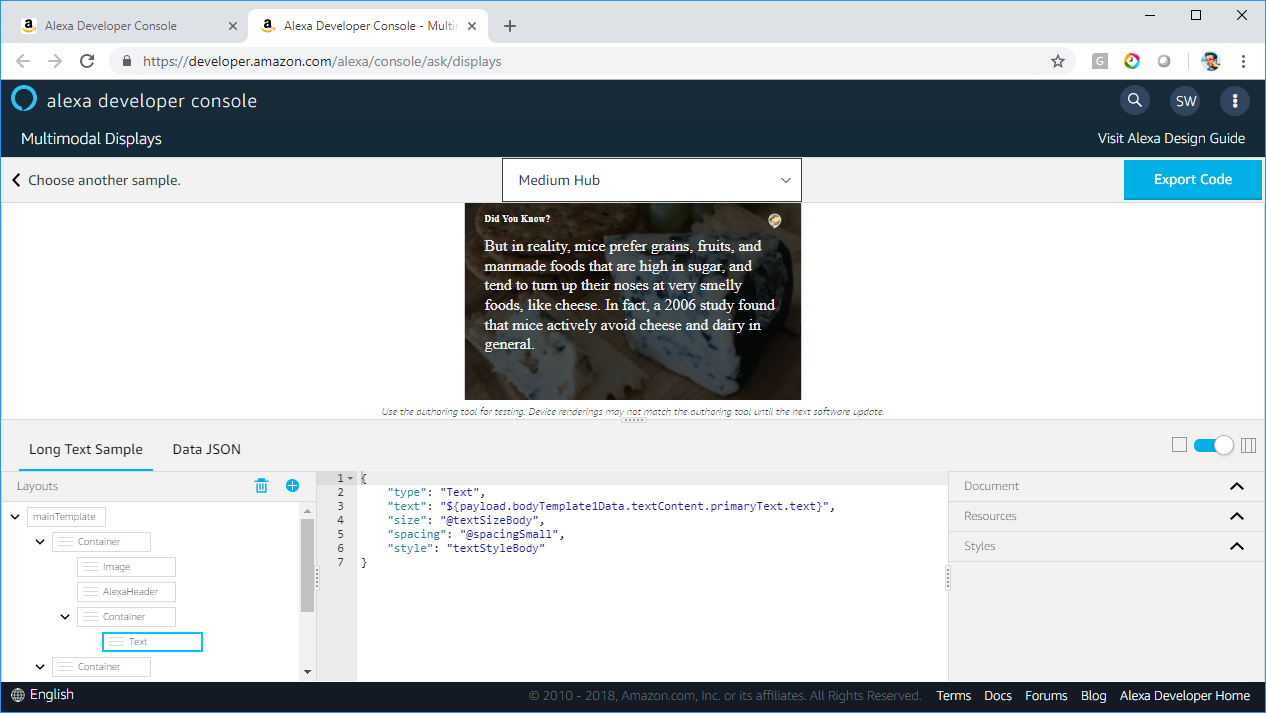Select the AlexaHeader tree item
Viewport: 1266px width, 713px height.
coord(127,592)
